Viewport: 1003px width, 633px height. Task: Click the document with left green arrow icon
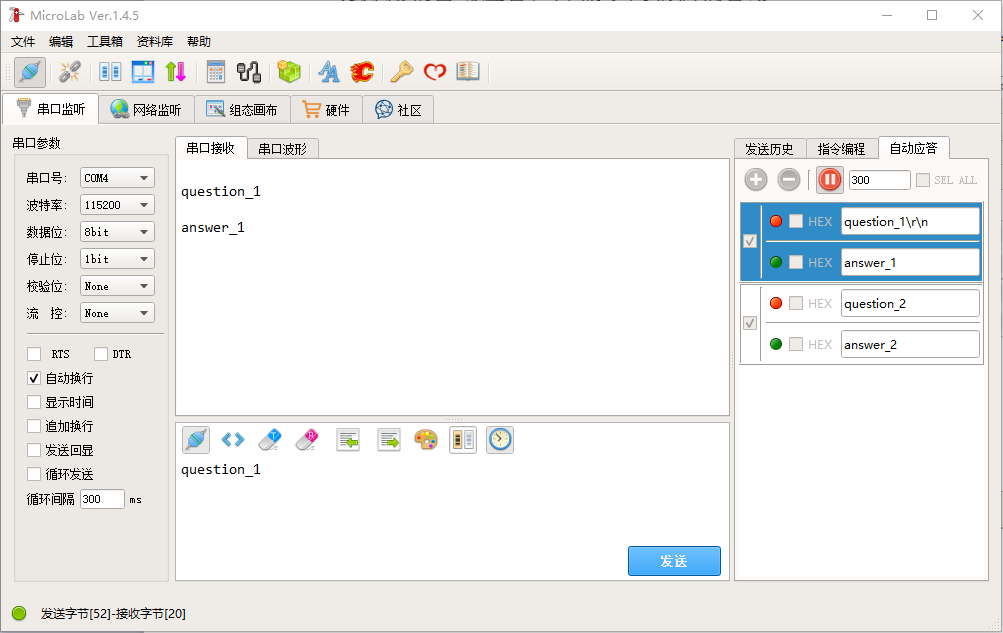click(348, 440)
